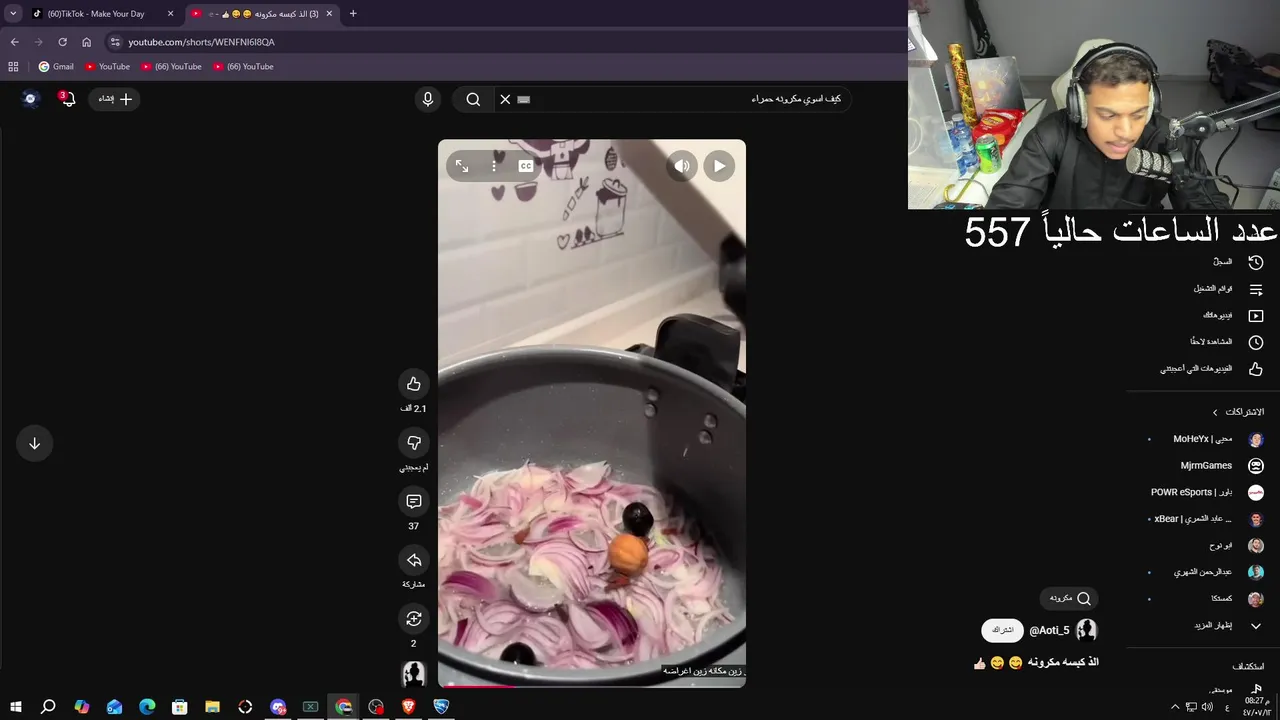The height and width of the screenshot is (720, 1280).
Task: Open the video three-dot more menu
Action: point(494,166)
